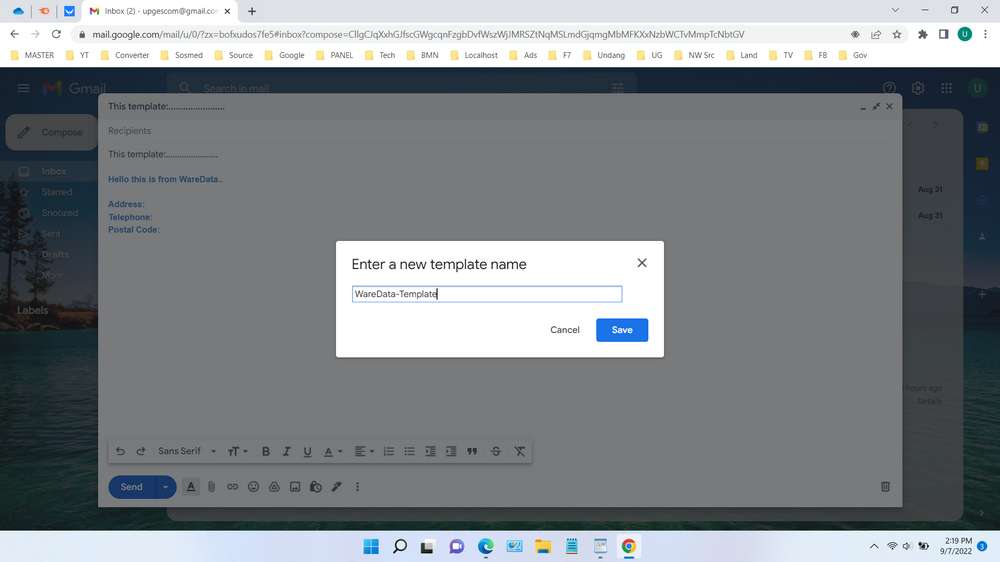Open text color picker
The image size is (1000, 562).
[x=332, y=451]
